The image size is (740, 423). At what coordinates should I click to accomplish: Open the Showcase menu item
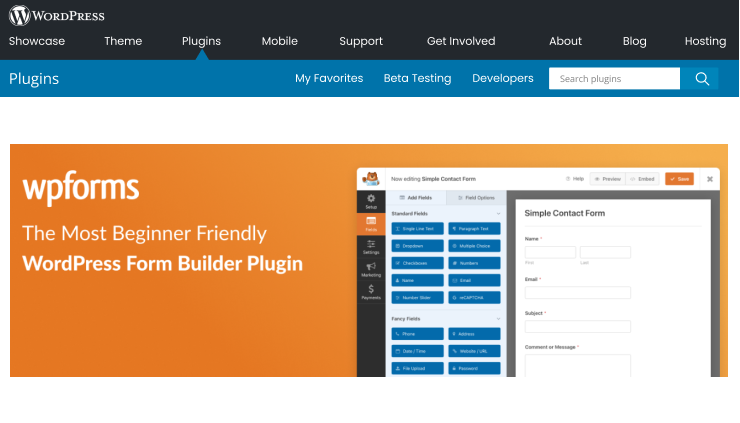[x=37, y=41]
